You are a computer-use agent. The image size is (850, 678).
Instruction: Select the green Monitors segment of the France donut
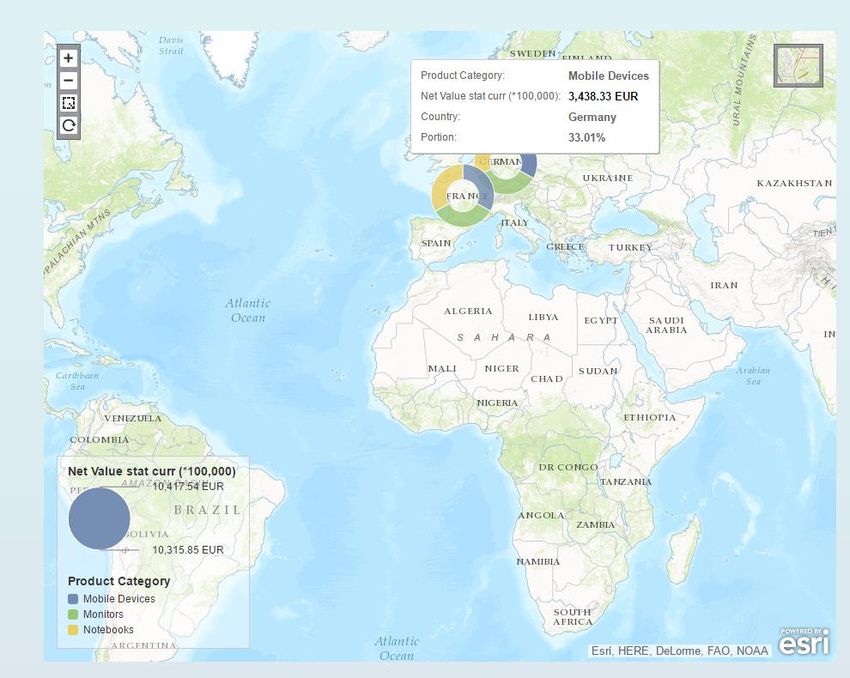coord(462,218)
